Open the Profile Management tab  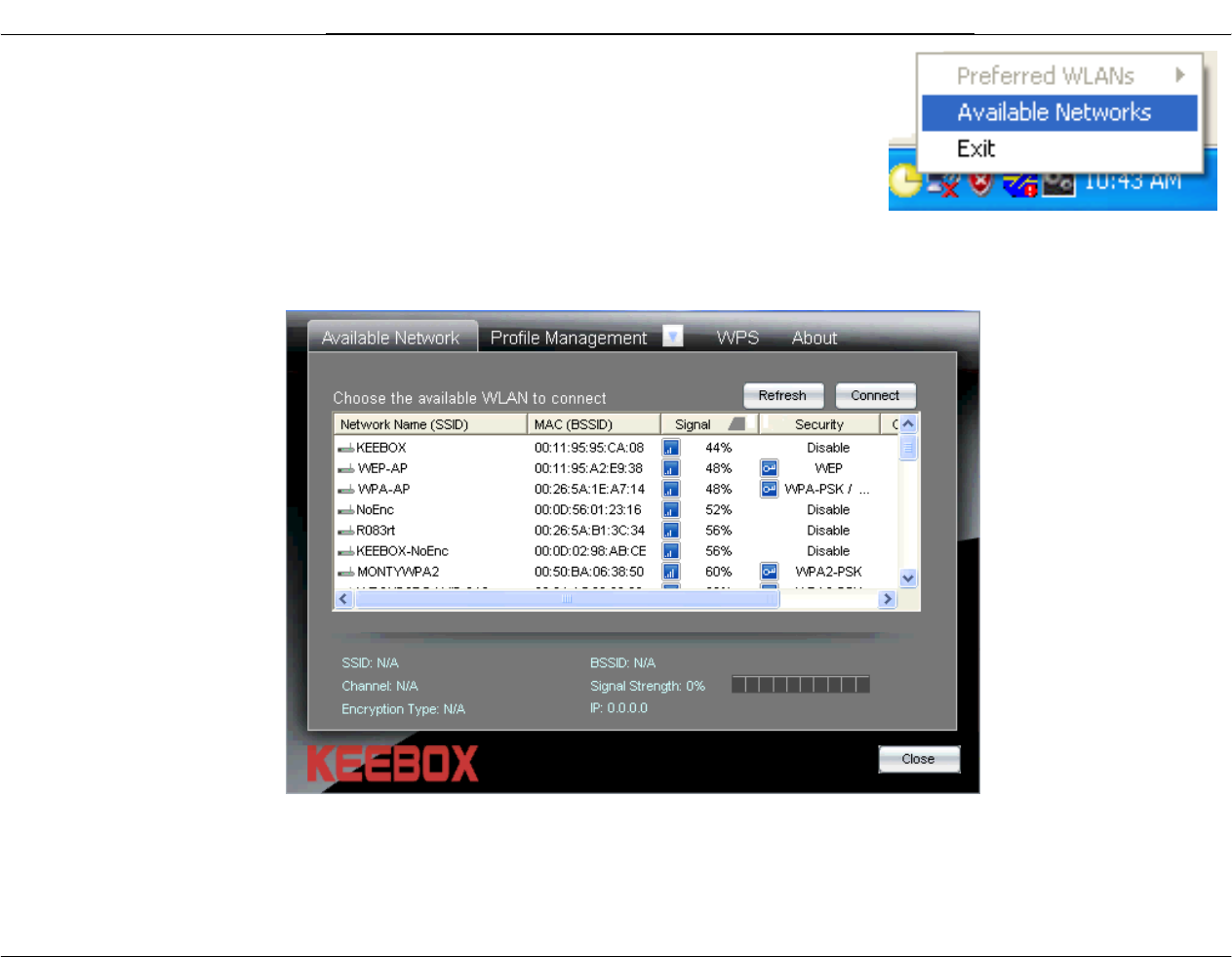tap(569, 338)
